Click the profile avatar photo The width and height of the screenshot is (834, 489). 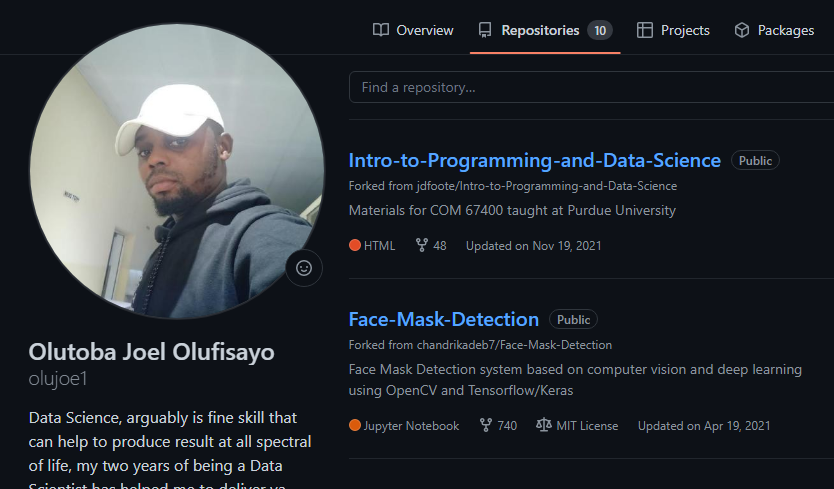177,172
